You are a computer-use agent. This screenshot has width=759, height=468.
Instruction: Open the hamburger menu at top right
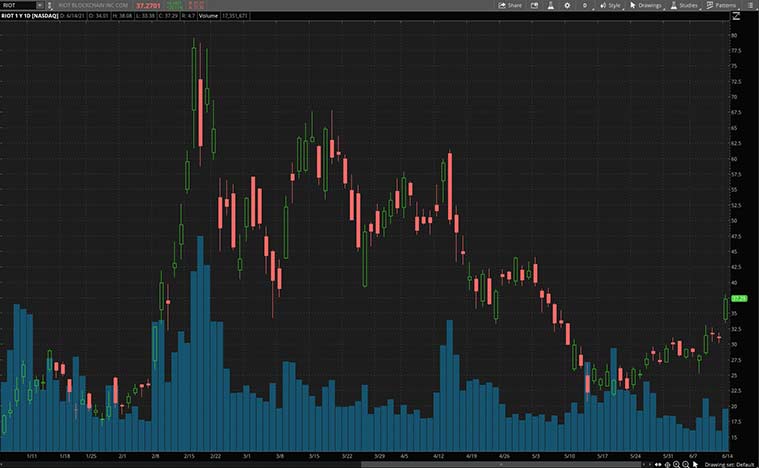pos(752,5)
